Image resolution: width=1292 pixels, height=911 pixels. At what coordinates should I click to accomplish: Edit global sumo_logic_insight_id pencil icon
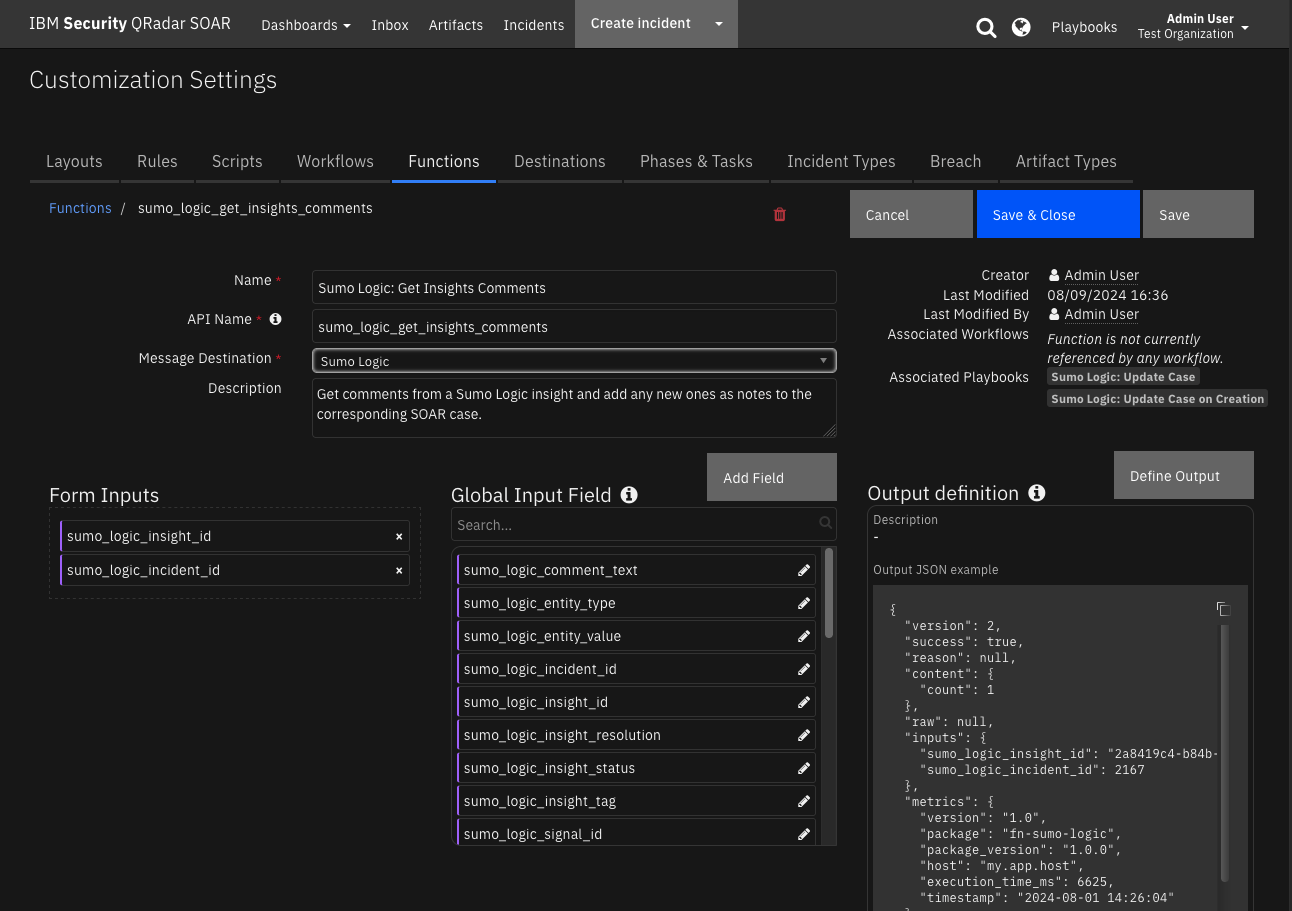(804, 702)
